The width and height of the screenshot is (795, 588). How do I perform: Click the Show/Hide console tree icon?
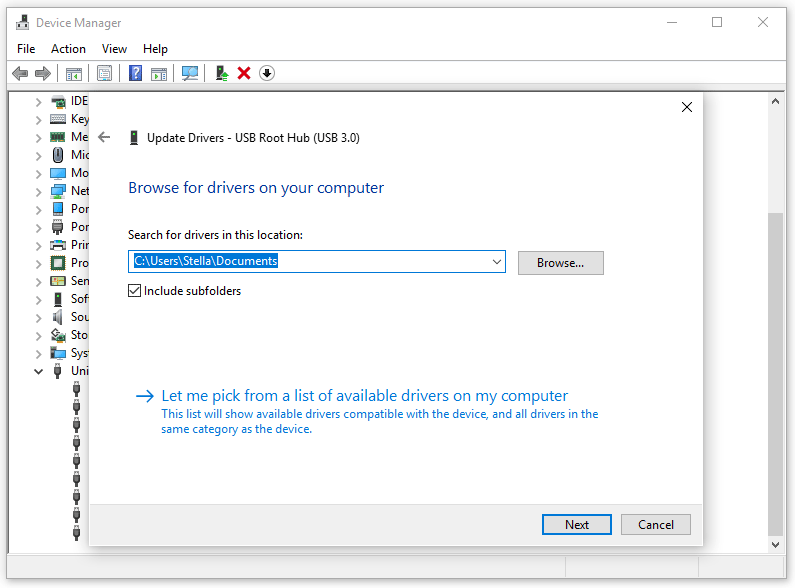(73, 73)
